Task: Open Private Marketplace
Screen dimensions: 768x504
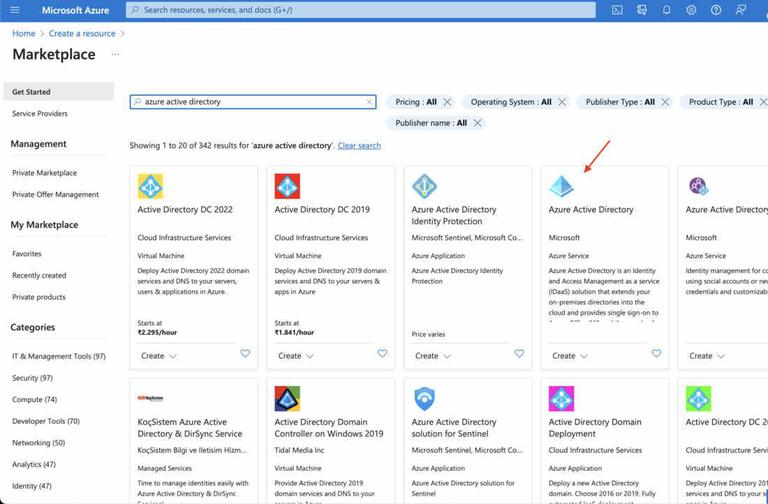Action: pyautogui.click(x=45, y=173)
